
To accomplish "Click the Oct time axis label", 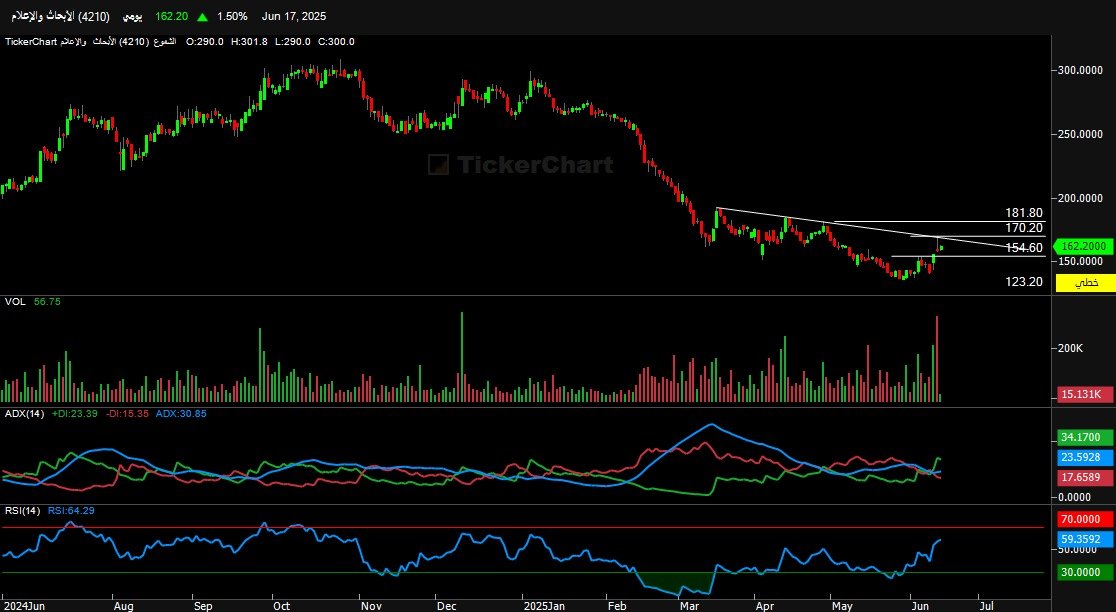I will pyautogui.click(x=281, y=606).
